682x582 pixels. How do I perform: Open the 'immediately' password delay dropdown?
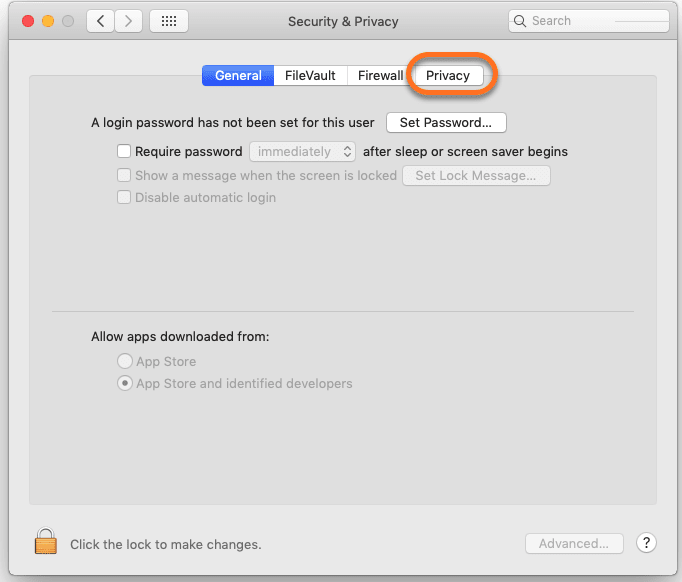pos(303,152)
